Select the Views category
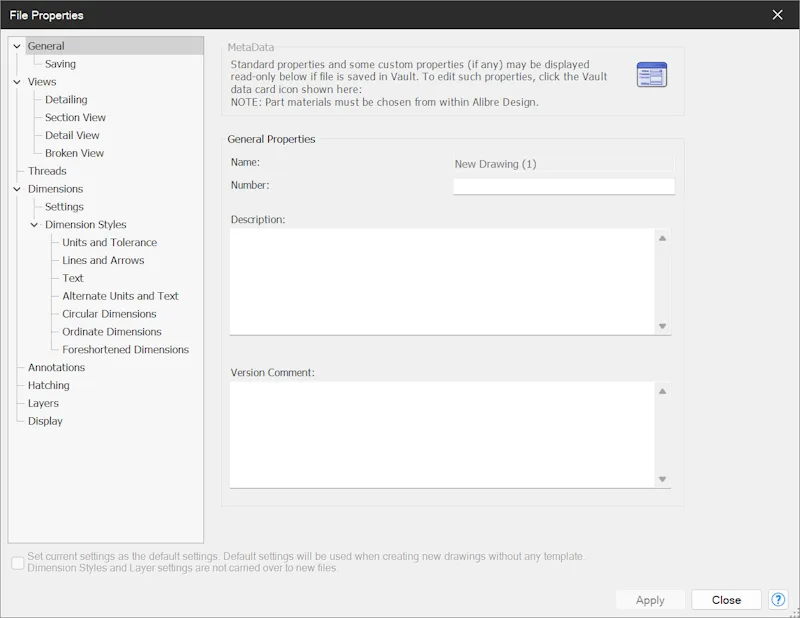Image resolution: width=800 pixels, height=618 pixels. [x=42, y=82]
